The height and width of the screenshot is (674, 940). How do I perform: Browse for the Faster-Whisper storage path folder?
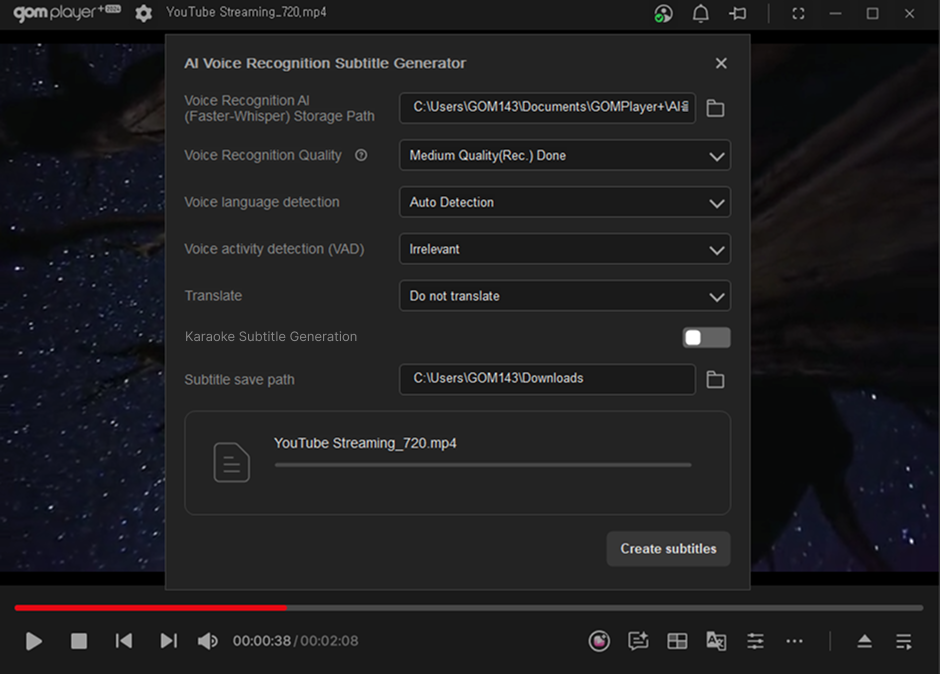pyautogui.click(x=715, y=108)
